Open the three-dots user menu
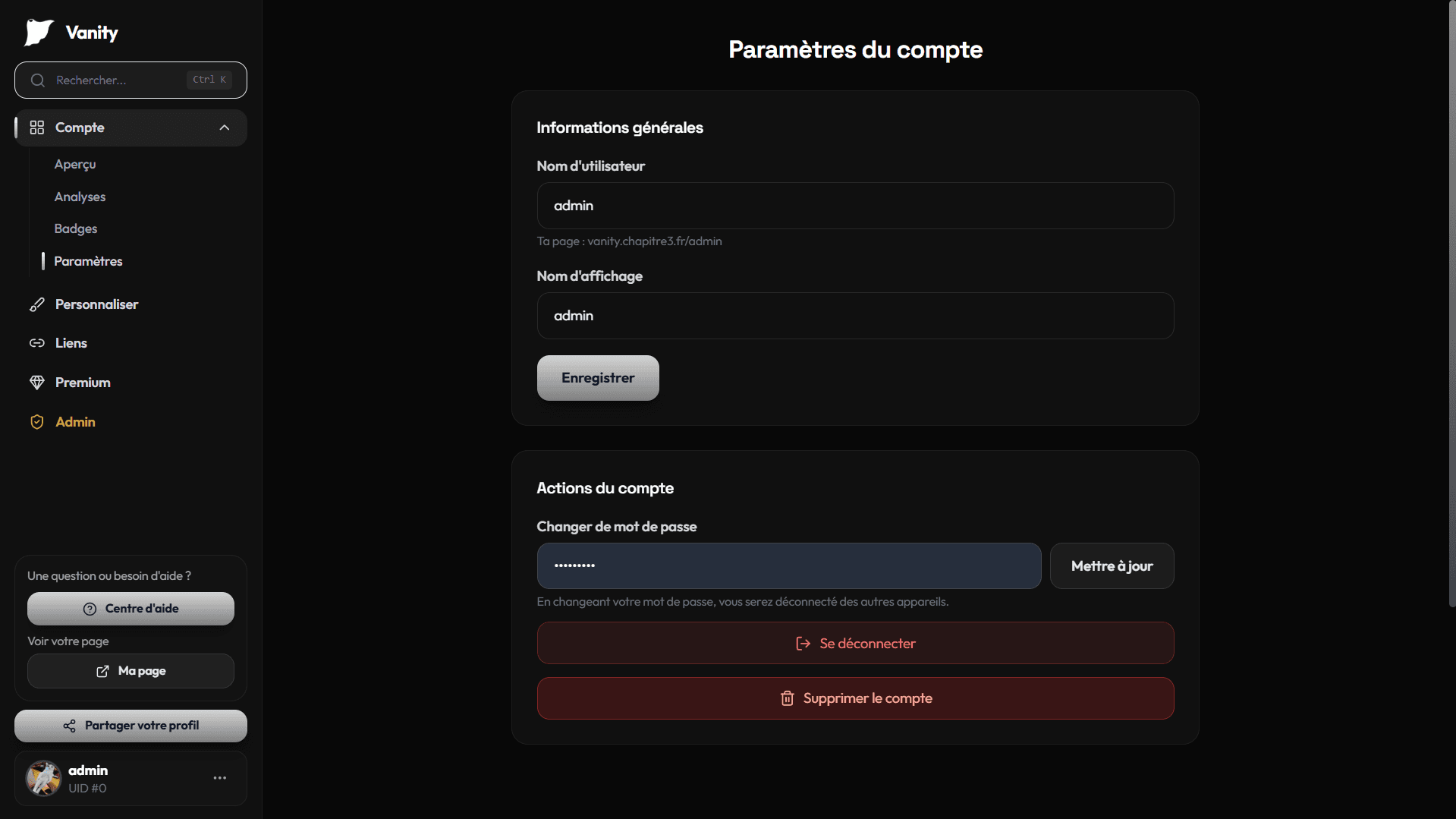This screenshot has height=819, width=1456. (220, 778)
